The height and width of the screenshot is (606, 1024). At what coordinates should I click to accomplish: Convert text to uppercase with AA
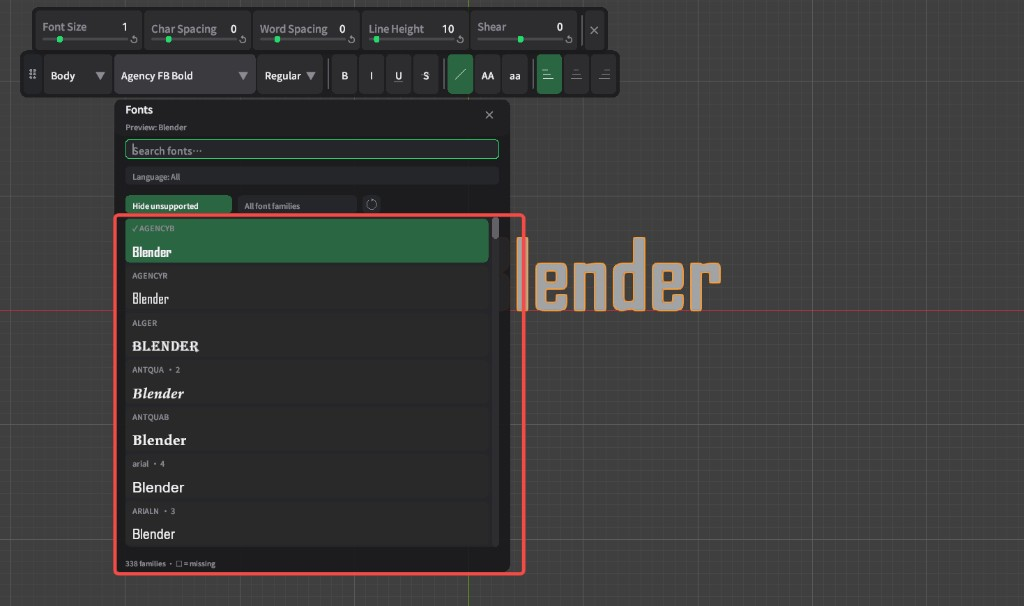click(x=487, y=76)
